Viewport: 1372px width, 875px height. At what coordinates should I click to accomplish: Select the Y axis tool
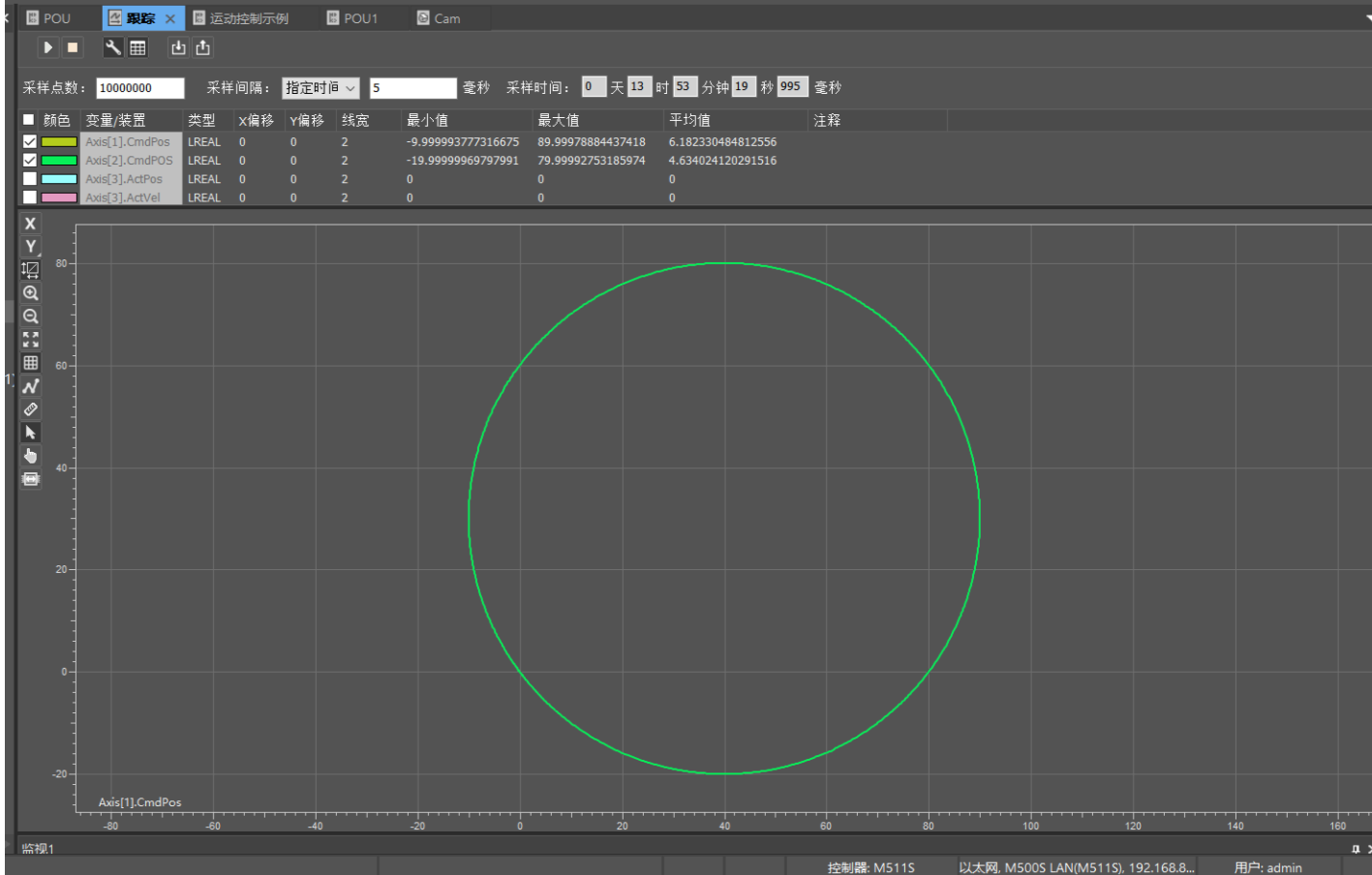pyautogui.click(x=30, y=247)
